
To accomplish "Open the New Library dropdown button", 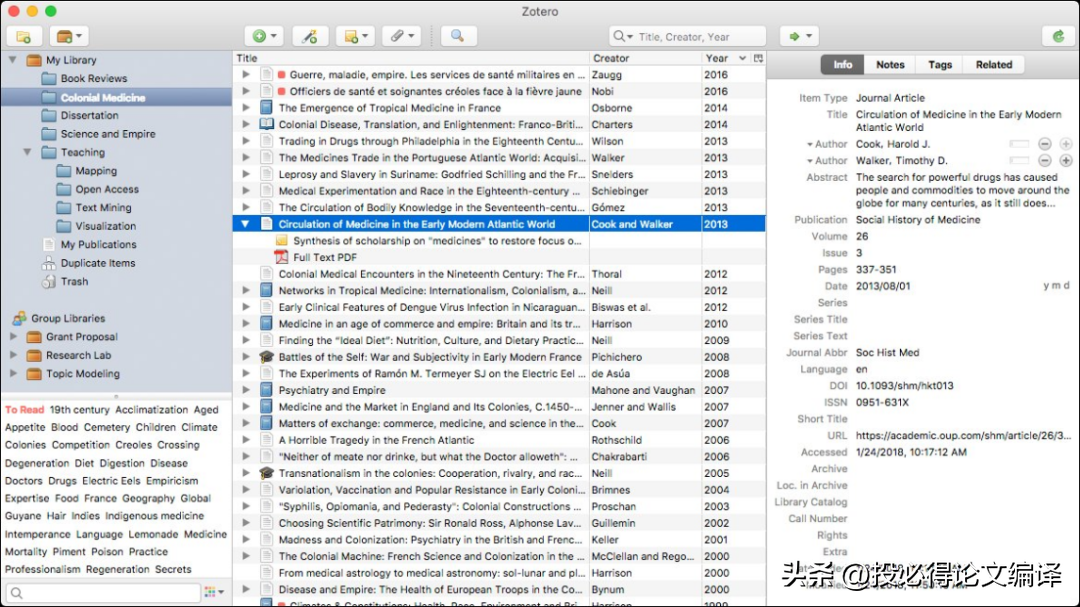I will coord(69,36).
